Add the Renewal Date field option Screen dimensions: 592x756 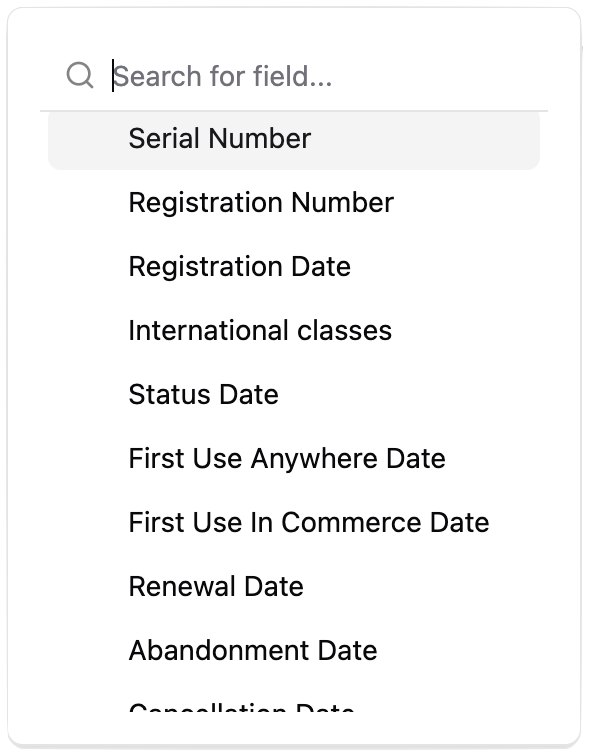pyautogui.click(x=294, y=587)
